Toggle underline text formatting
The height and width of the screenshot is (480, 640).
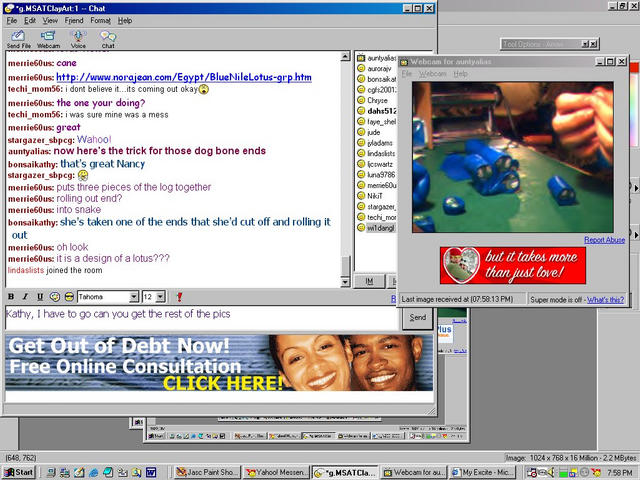40,297
